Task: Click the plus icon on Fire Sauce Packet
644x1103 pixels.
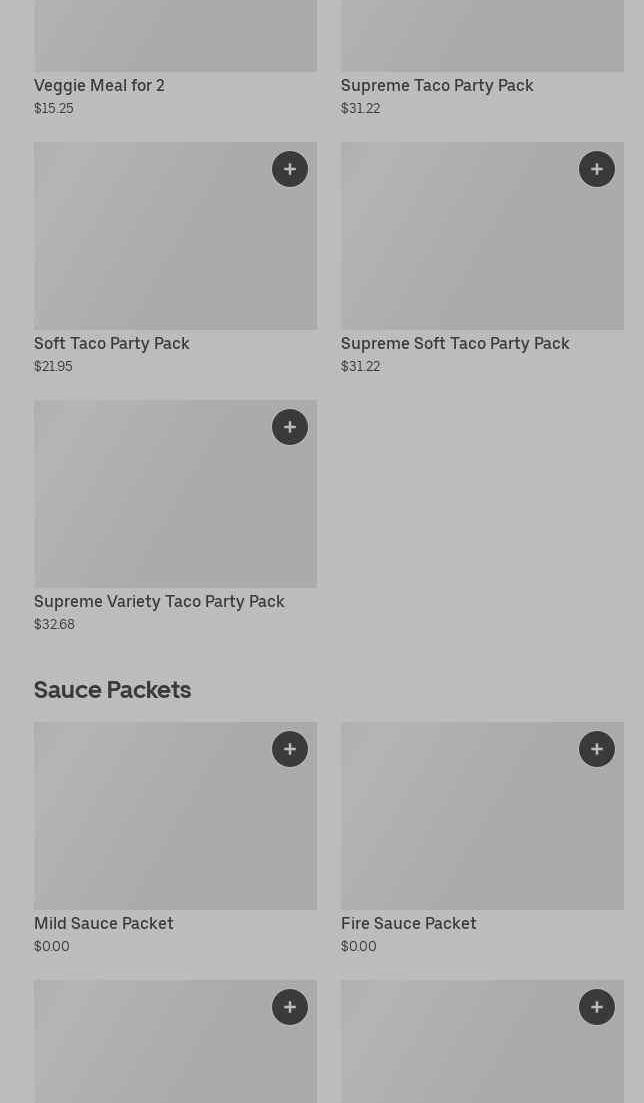Action: click(x=596, y=749)
